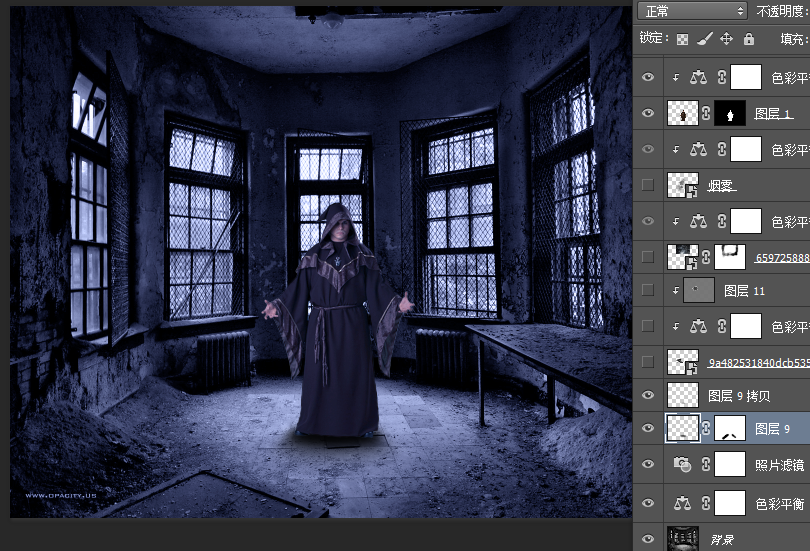Click the mask link icon on 图层 9

coord(707,429)
